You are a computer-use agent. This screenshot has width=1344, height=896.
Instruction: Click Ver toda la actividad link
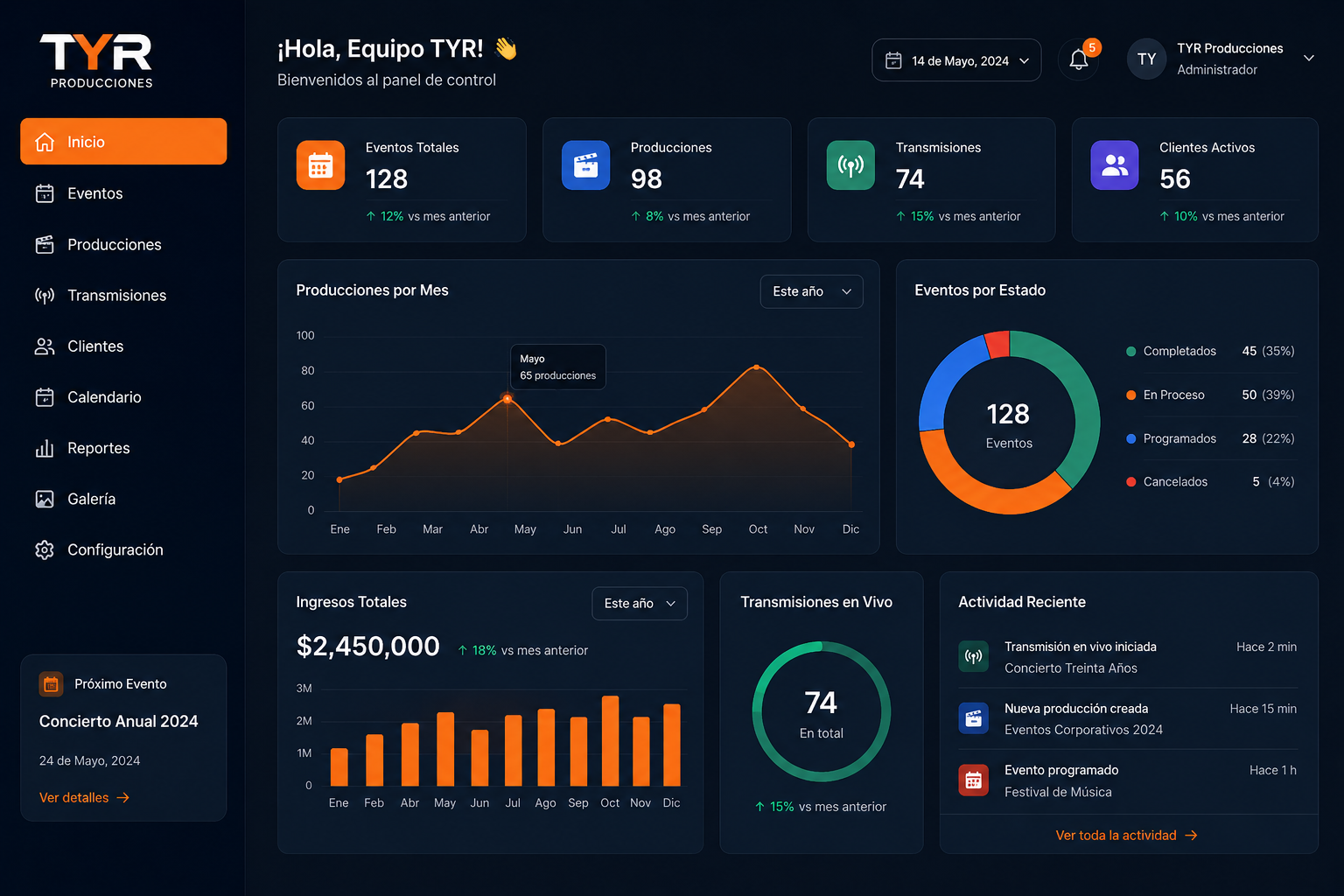click(x=1126, y=836)
